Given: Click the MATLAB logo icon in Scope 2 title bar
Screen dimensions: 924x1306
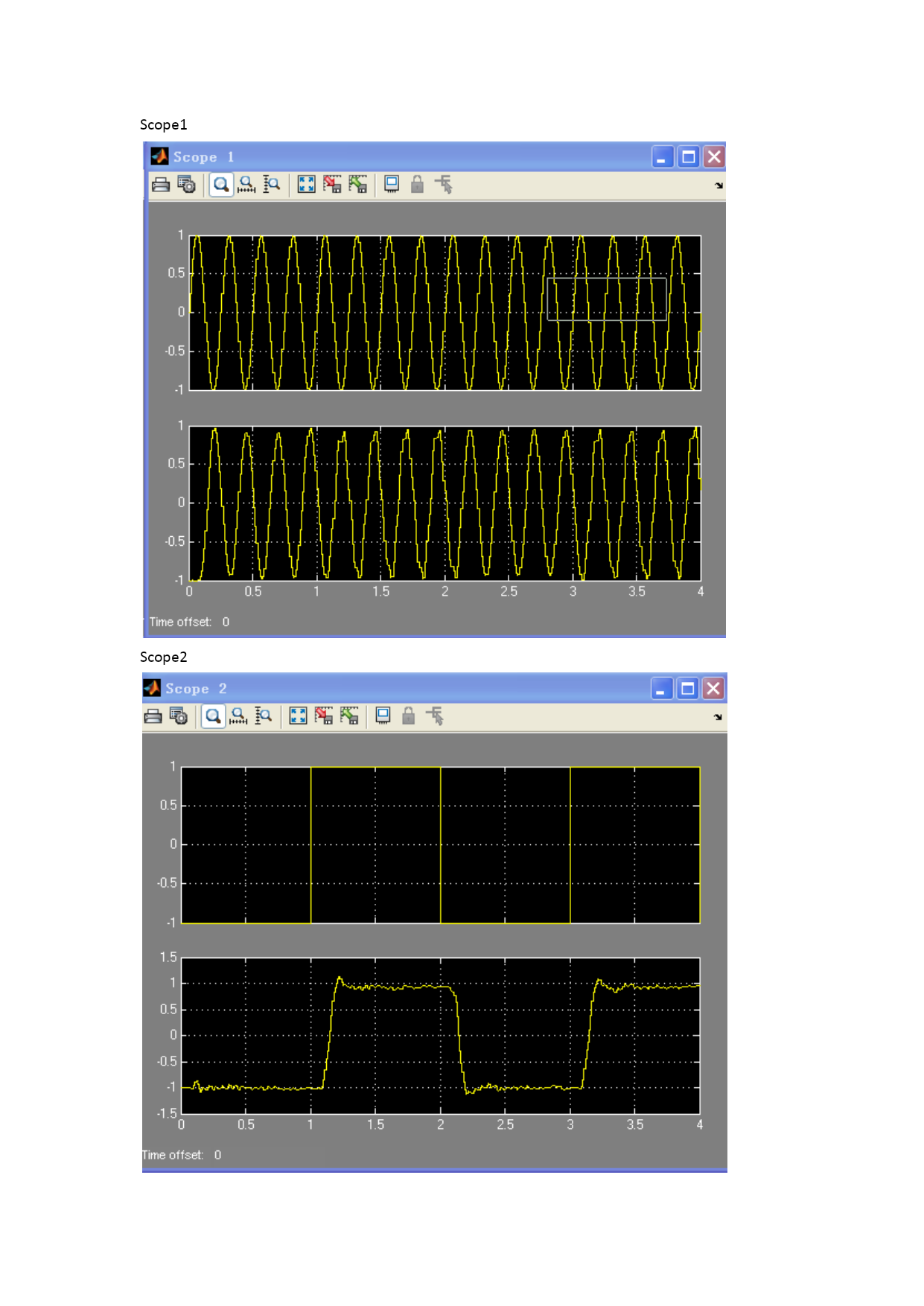Looking at the screenshot, I should point(152,688).
